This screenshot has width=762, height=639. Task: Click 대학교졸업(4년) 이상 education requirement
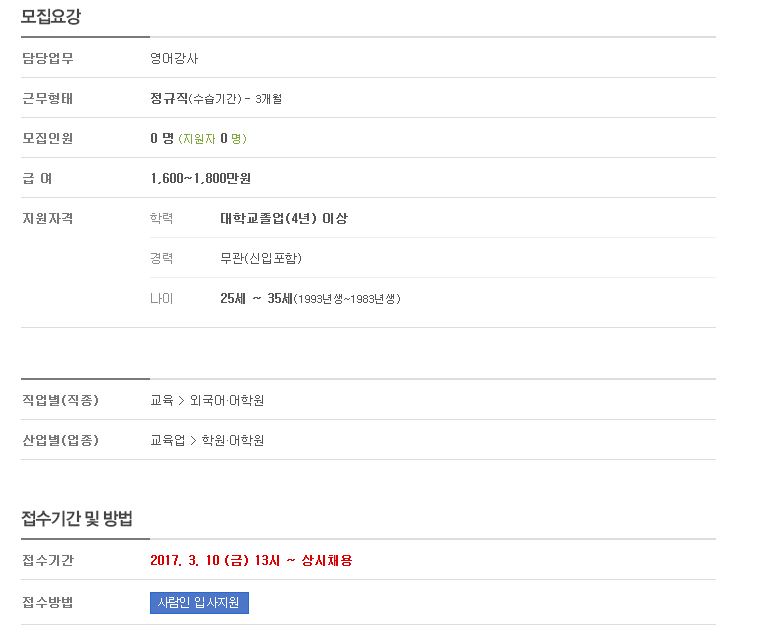[x=284, y=218]
